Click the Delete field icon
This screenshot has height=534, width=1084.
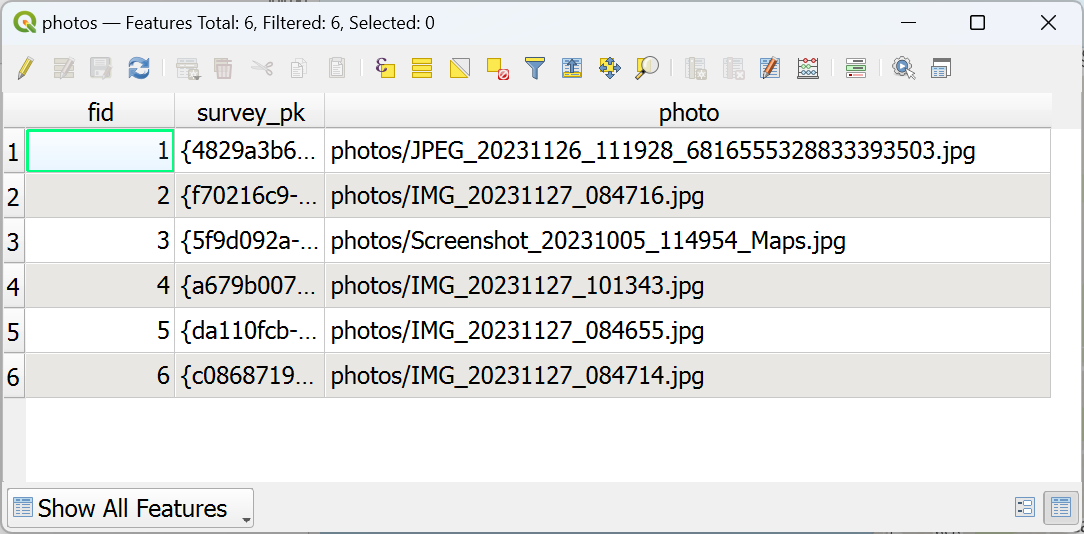(x=732, y=68)
